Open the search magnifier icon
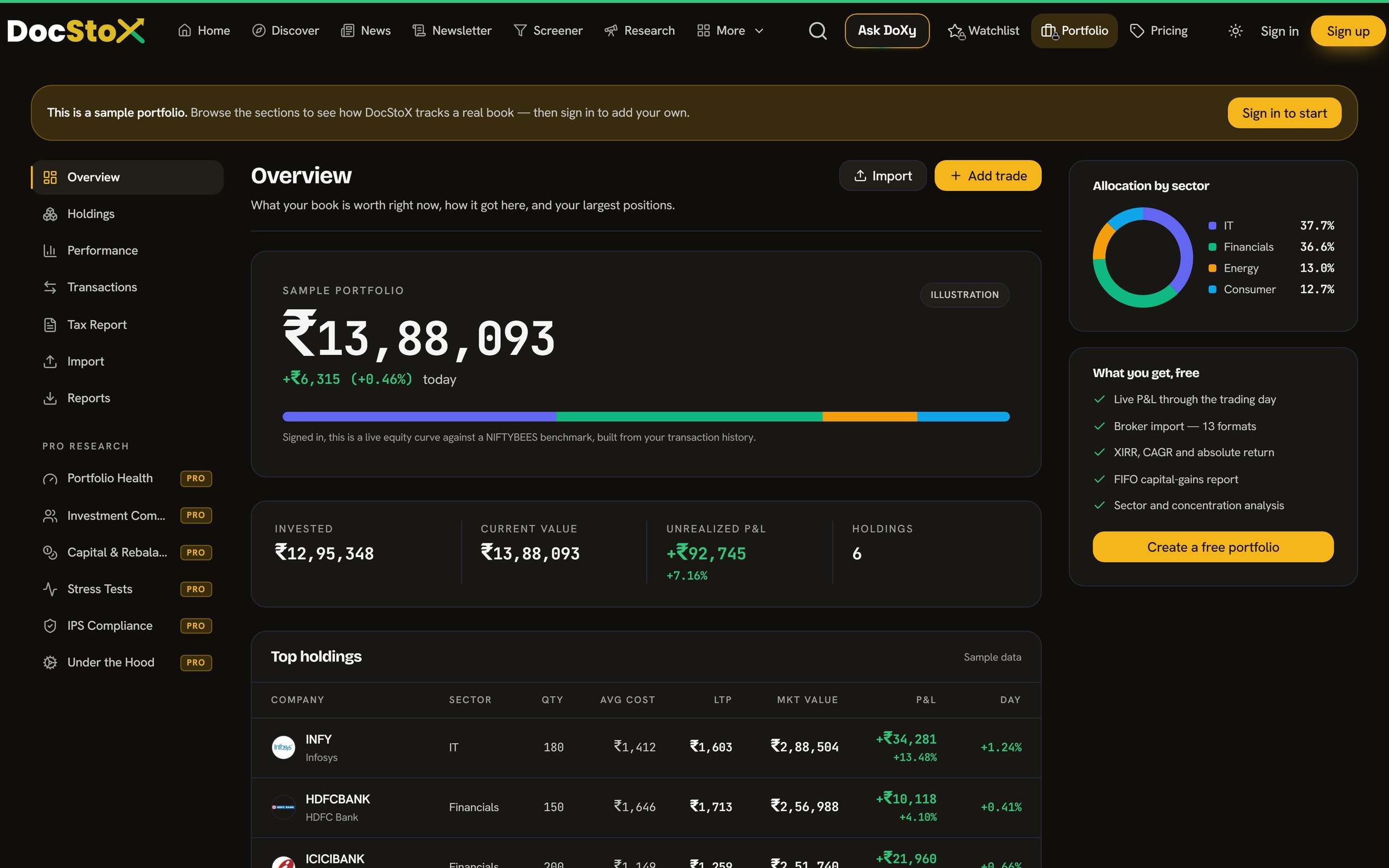1389x868 pixels. click(x=817, y=30)
